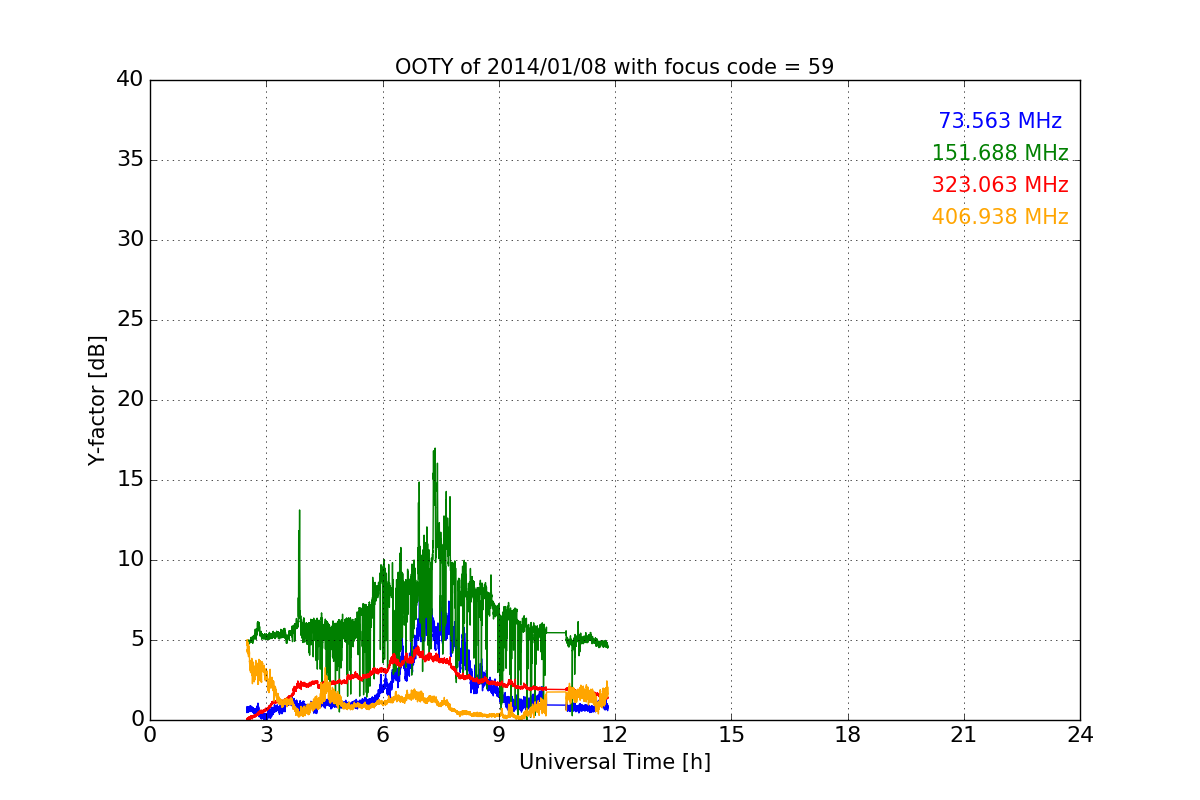Click the y-axis tick label 20
This screenshot has width=1200, height=800.
point(131,400)
